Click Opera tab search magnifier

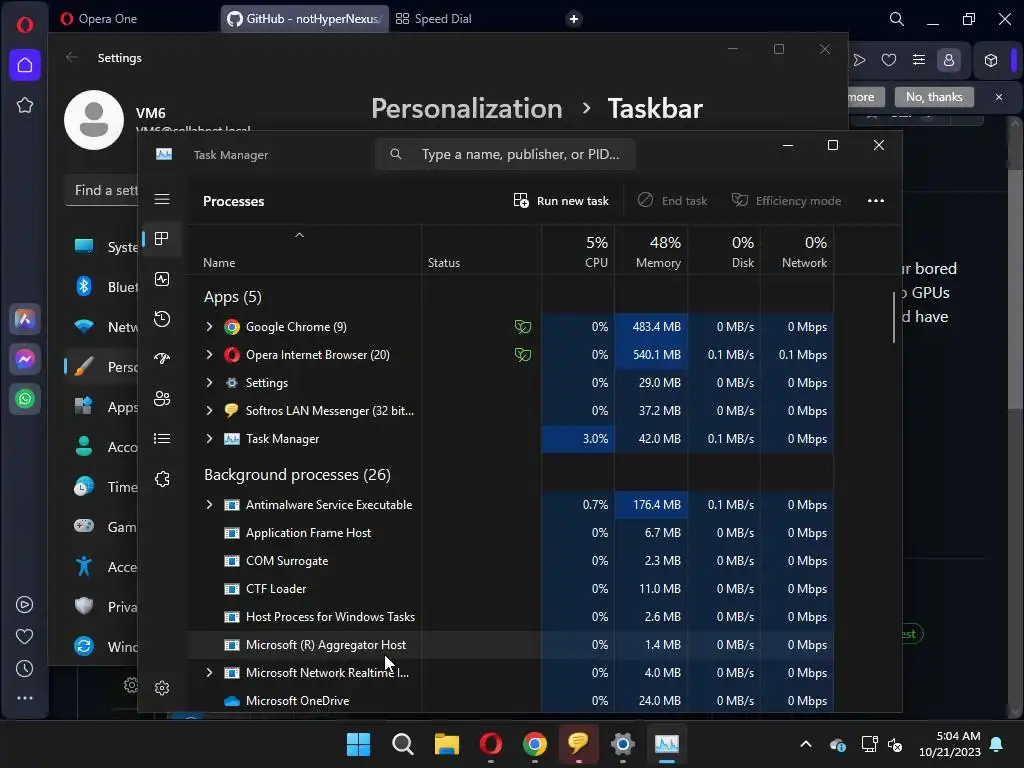click(x=897, y=19)
